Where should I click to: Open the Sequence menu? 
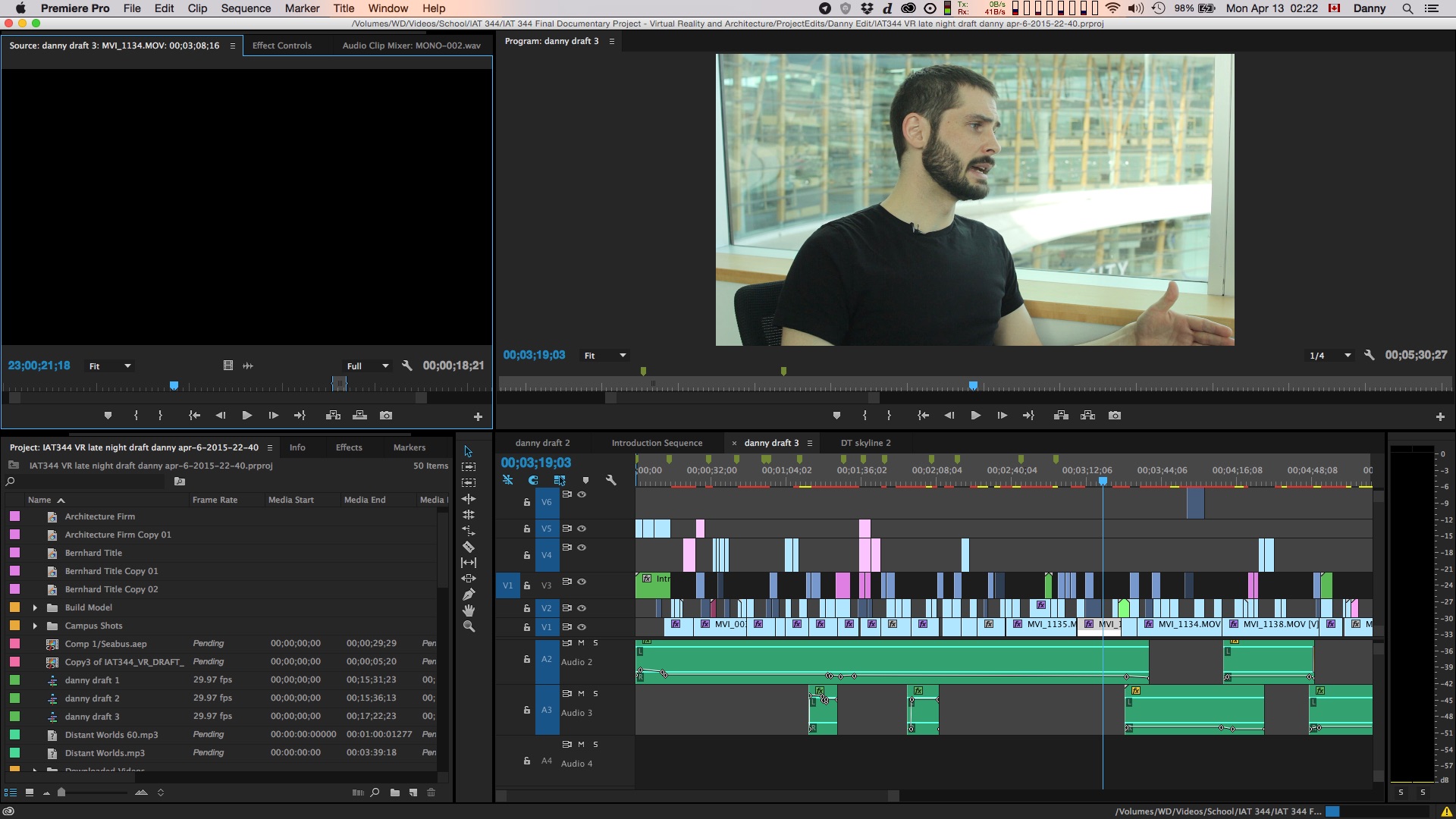coord(246,8)
